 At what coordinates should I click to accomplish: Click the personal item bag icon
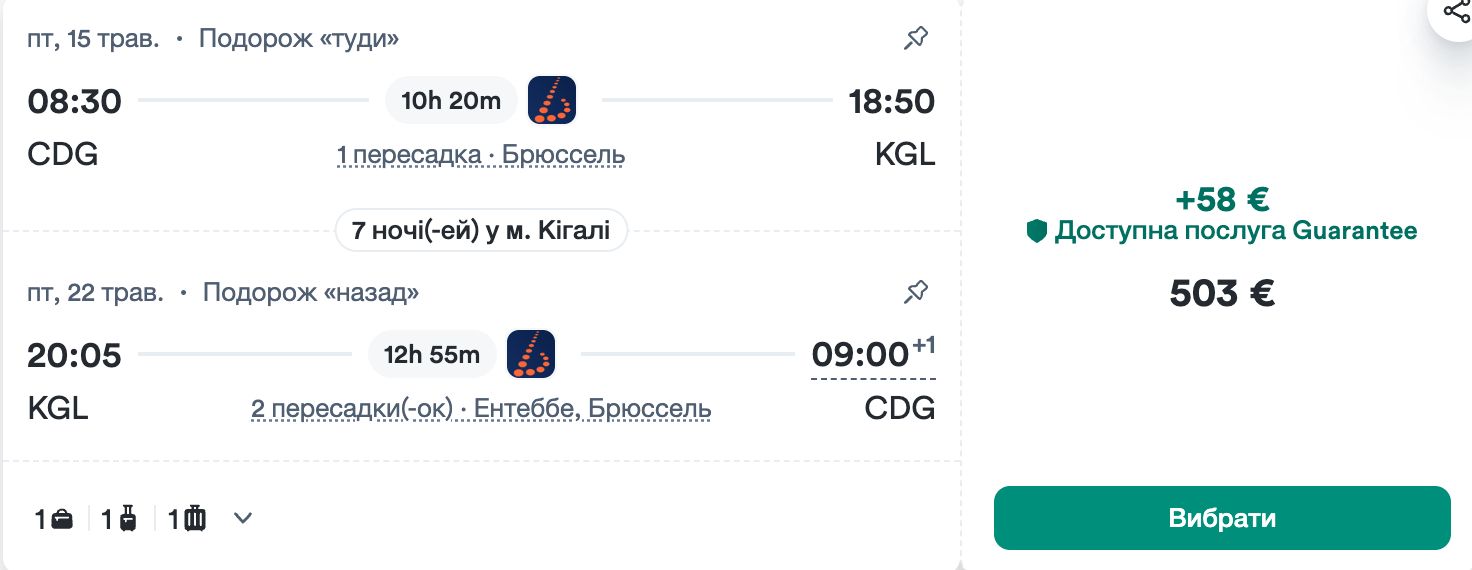[62, 519]
